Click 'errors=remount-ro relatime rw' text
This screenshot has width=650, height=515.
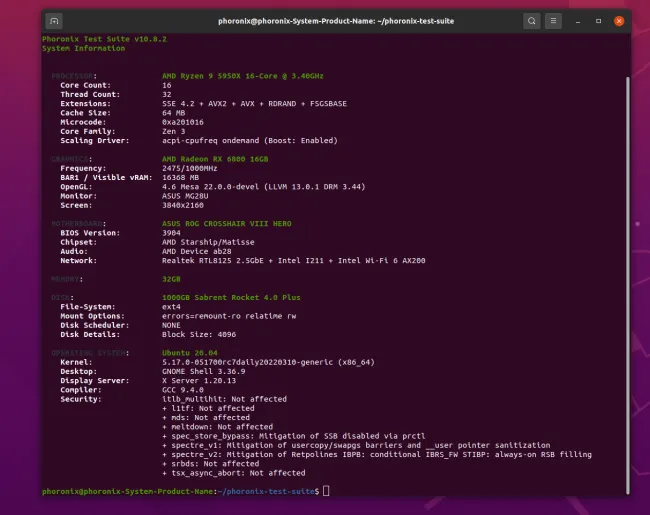click(229, 316)
